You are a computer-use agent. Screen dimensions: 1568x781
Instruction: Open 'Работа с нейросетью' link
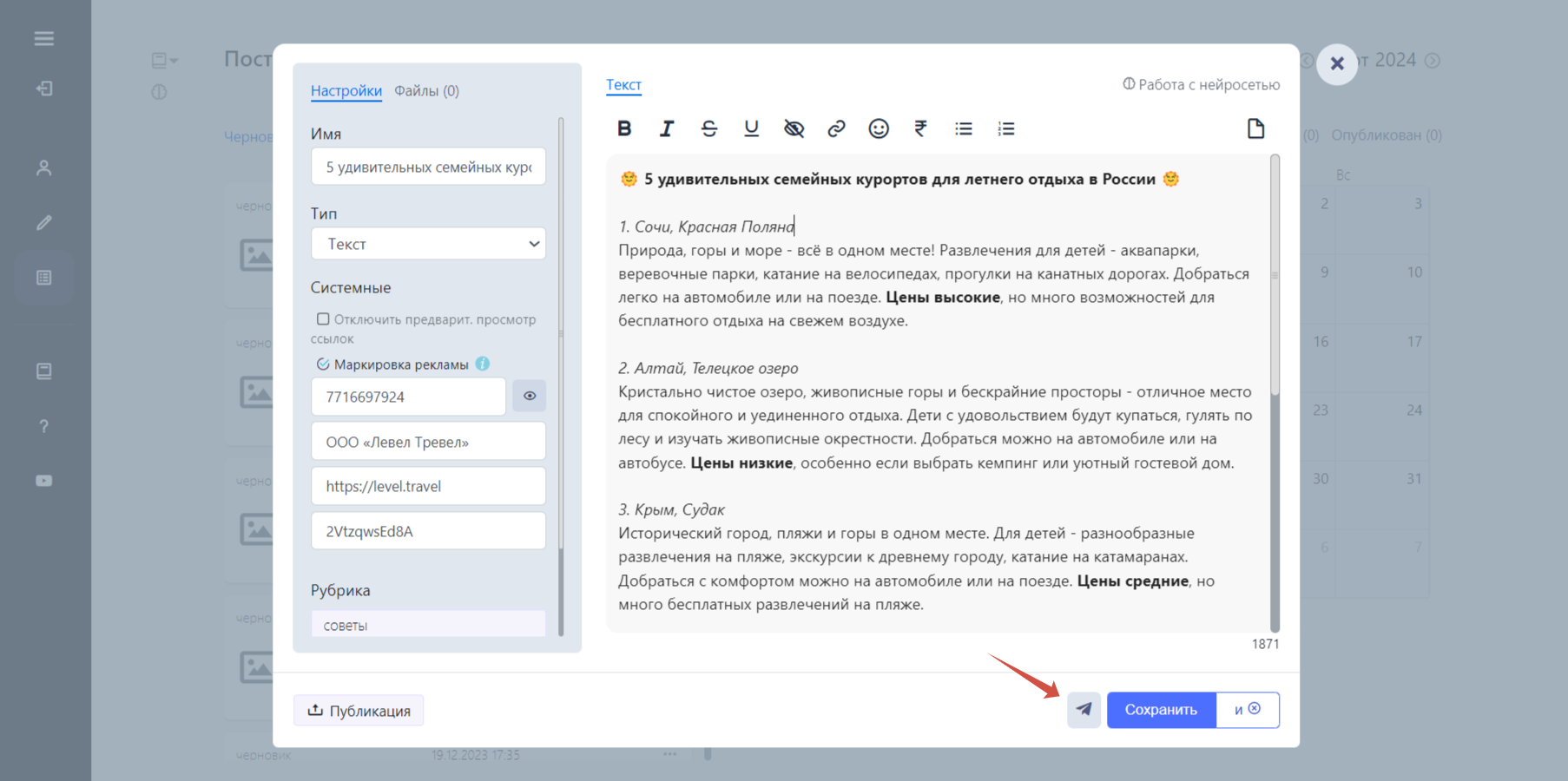point(1201,84)
